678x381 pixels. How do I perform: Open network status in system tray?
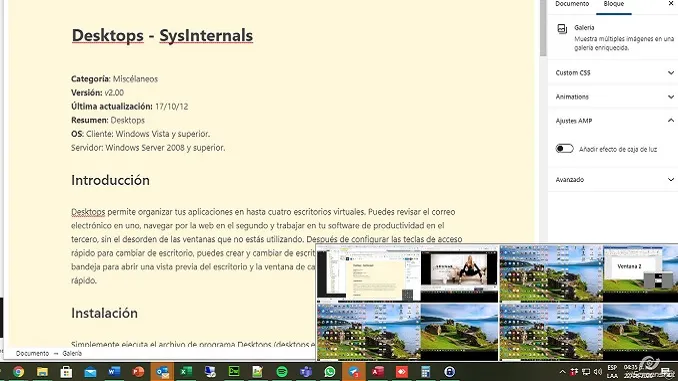586,372
